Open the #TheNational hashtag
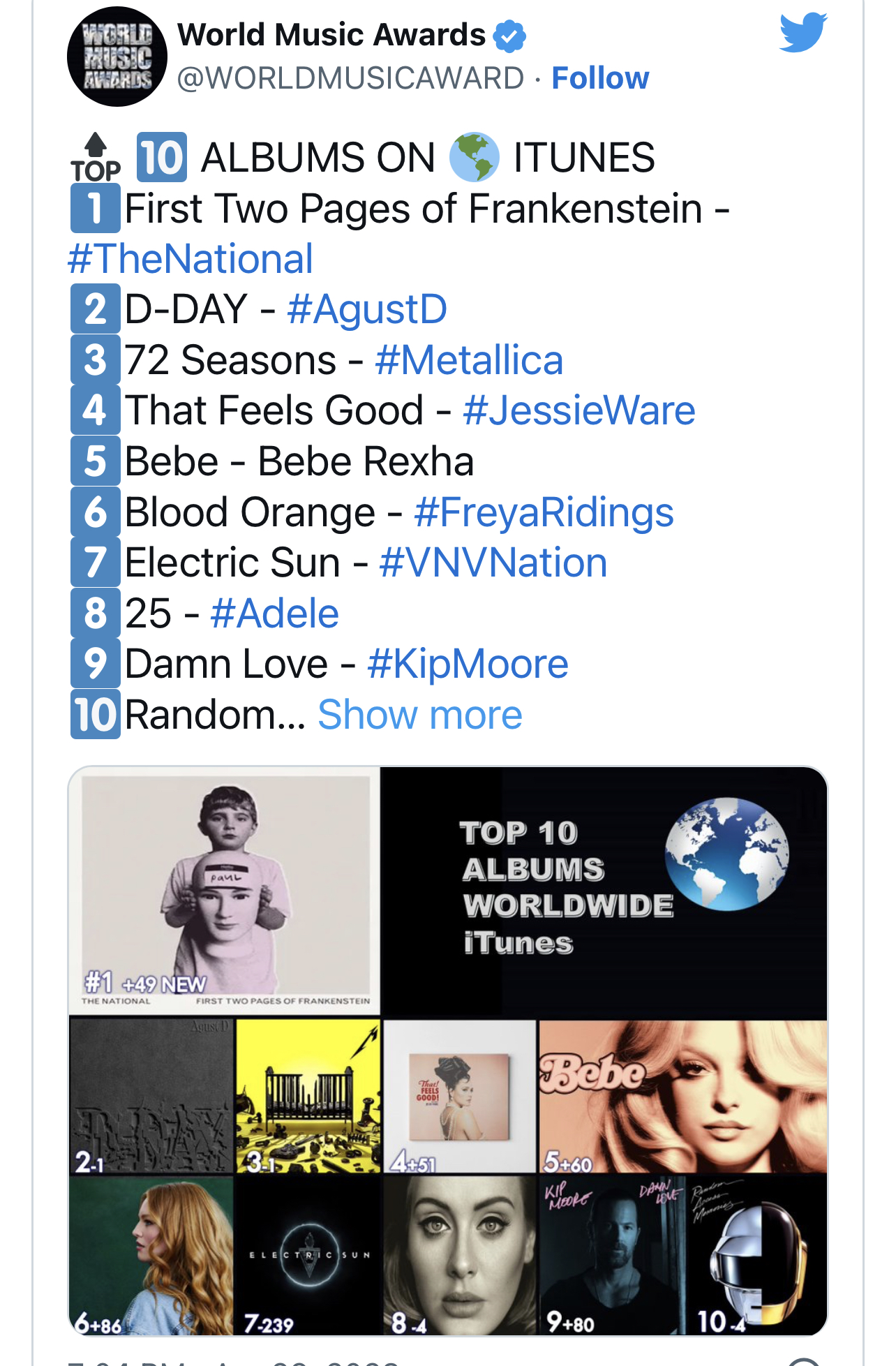 click(191, 259)
